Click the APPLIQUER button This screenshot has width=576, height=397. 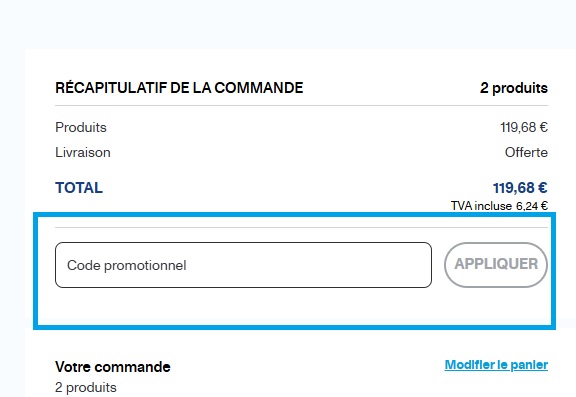[496, 264]
